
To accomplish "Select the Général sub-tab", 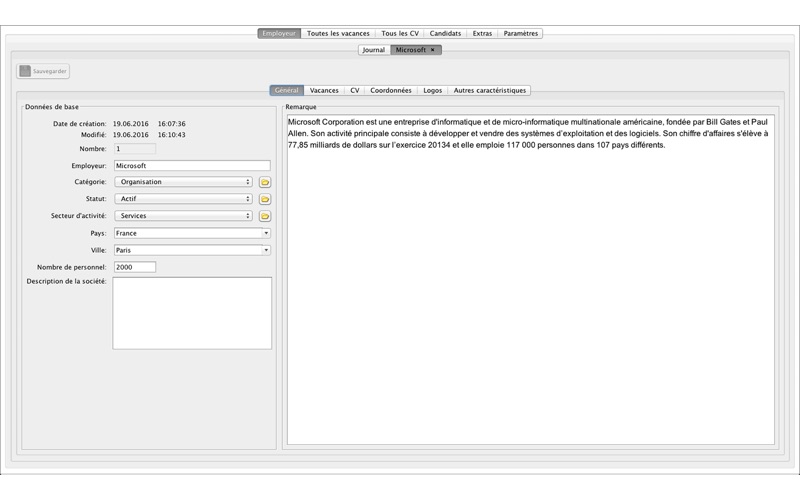I will 286,90.
